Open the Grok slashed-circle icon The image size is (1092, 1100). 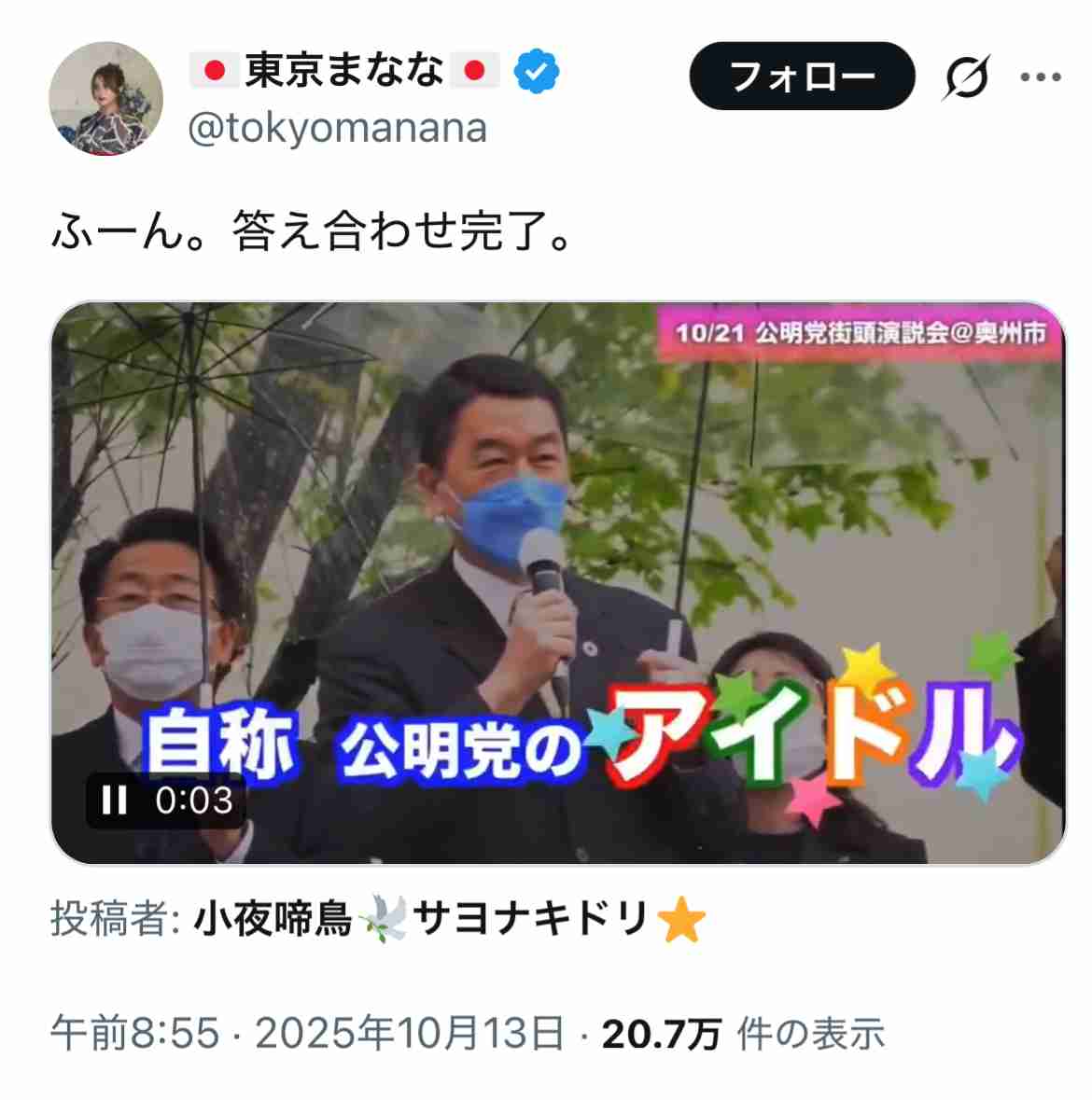[966, 77]
